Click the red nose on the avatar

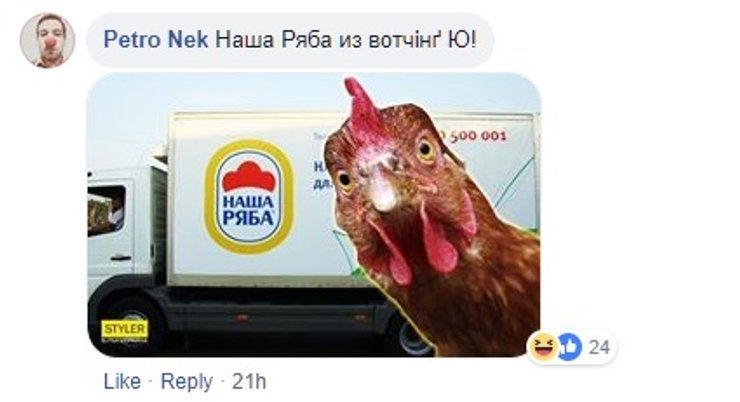point(47,45)
